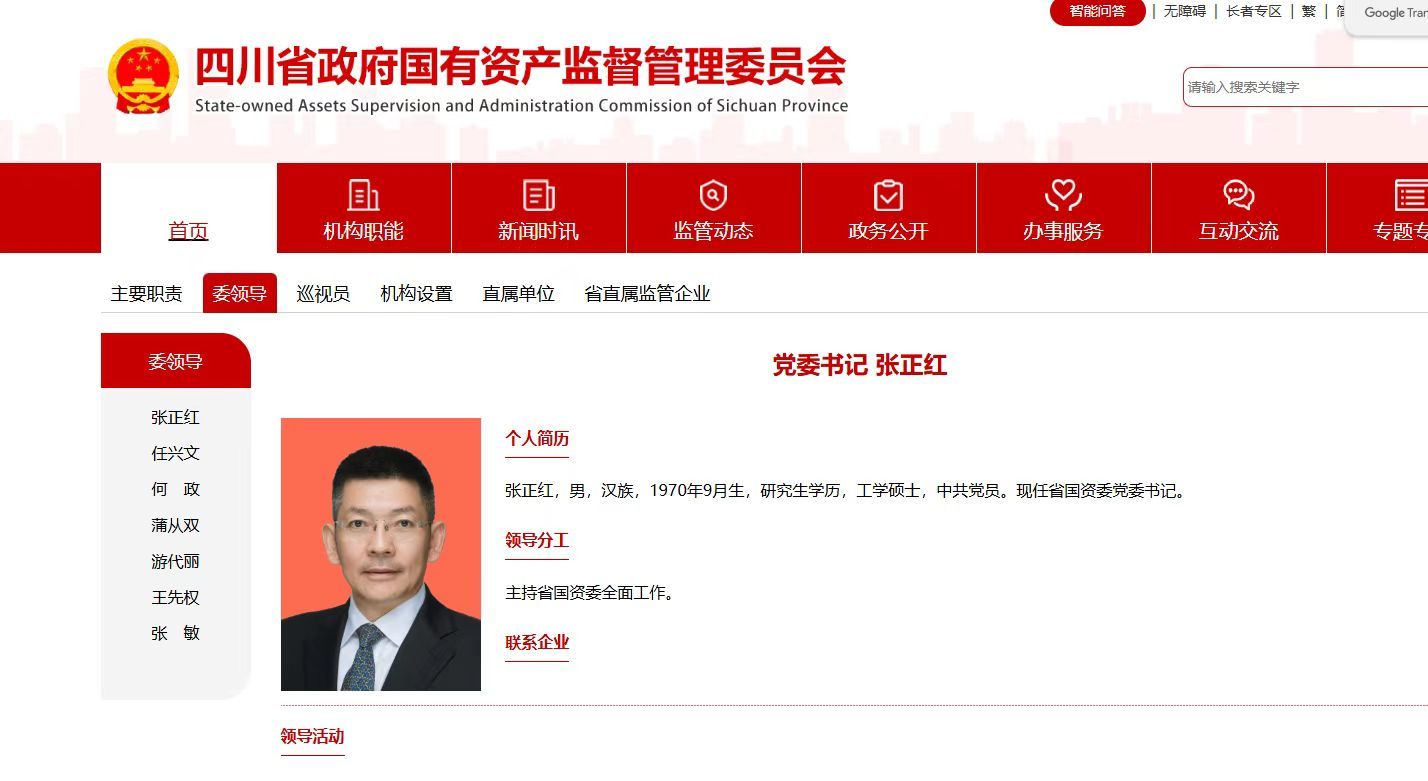Select the 省直属监管企业 tab
Screen dimensions: 1428x781
[x=647, y=294]
